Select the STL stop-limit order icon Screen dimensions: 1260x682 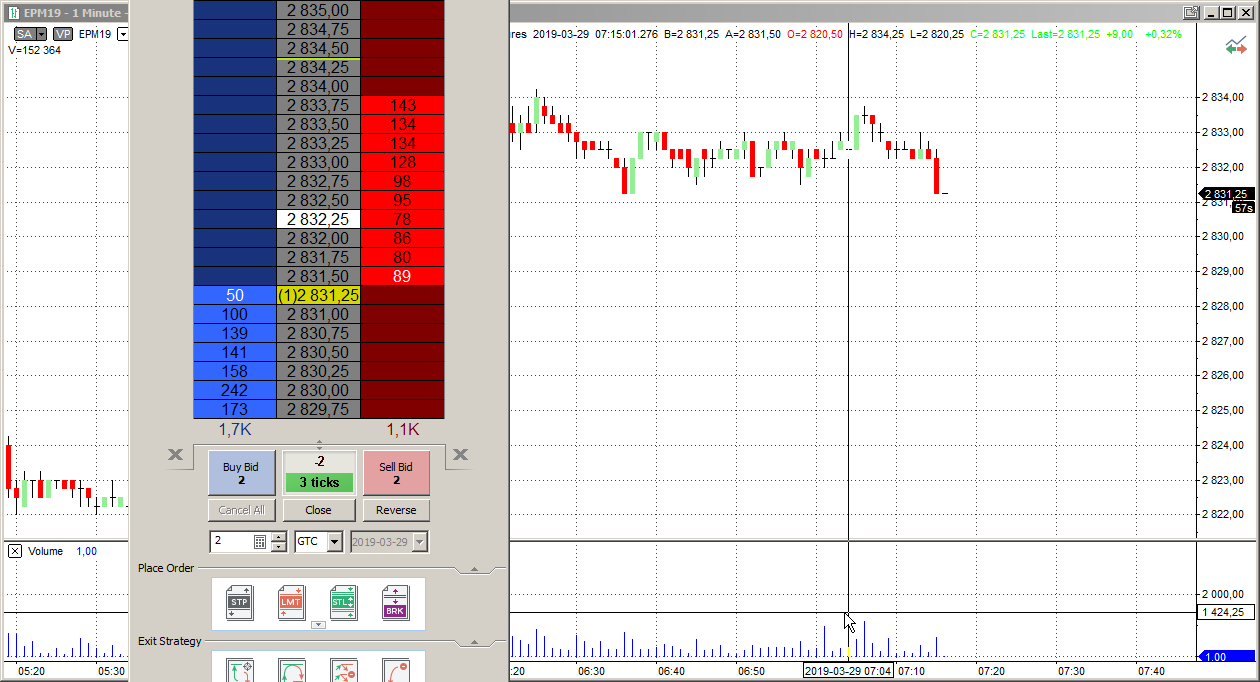click(344, 603)
